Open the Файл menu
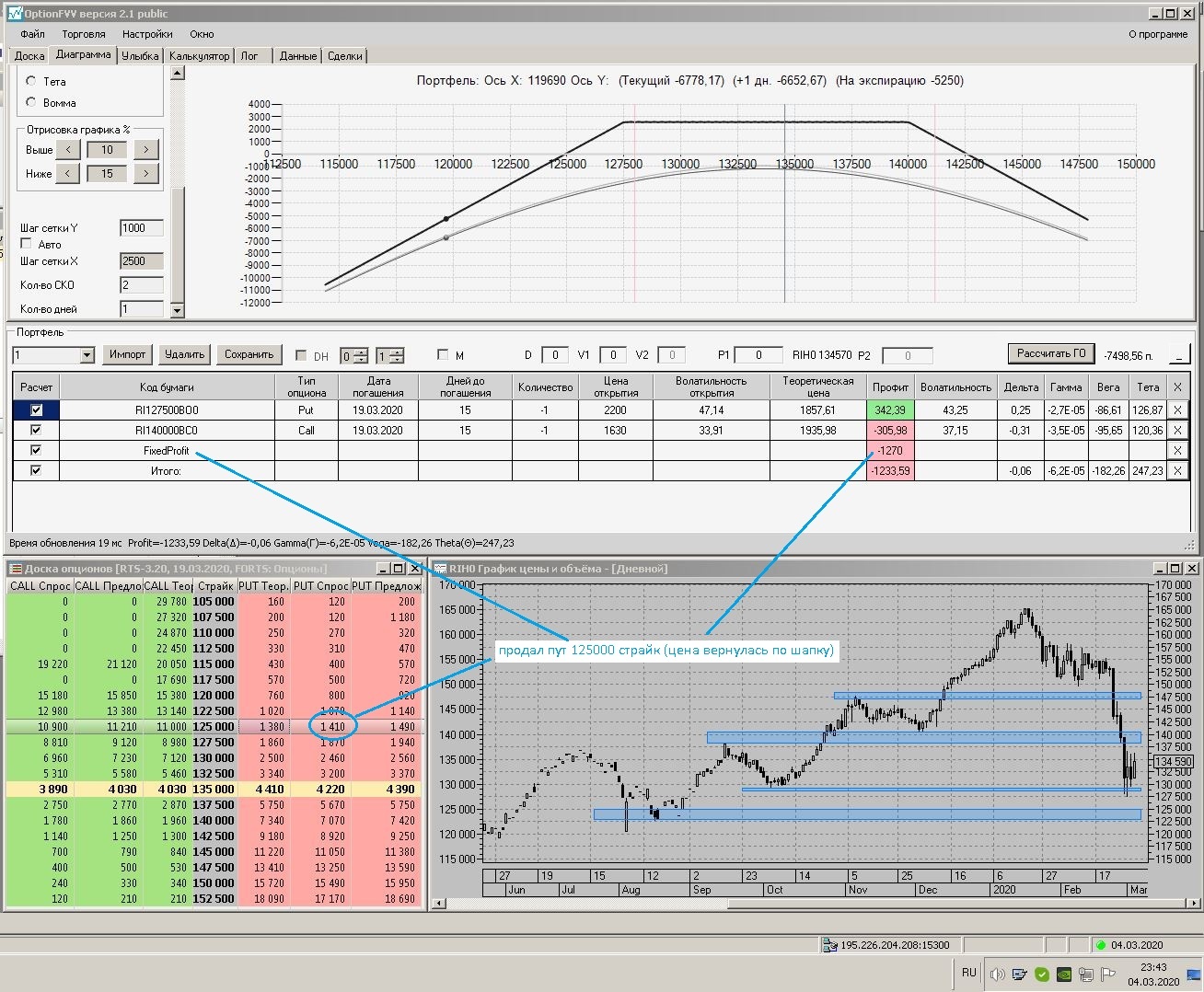 click(32, 34)
